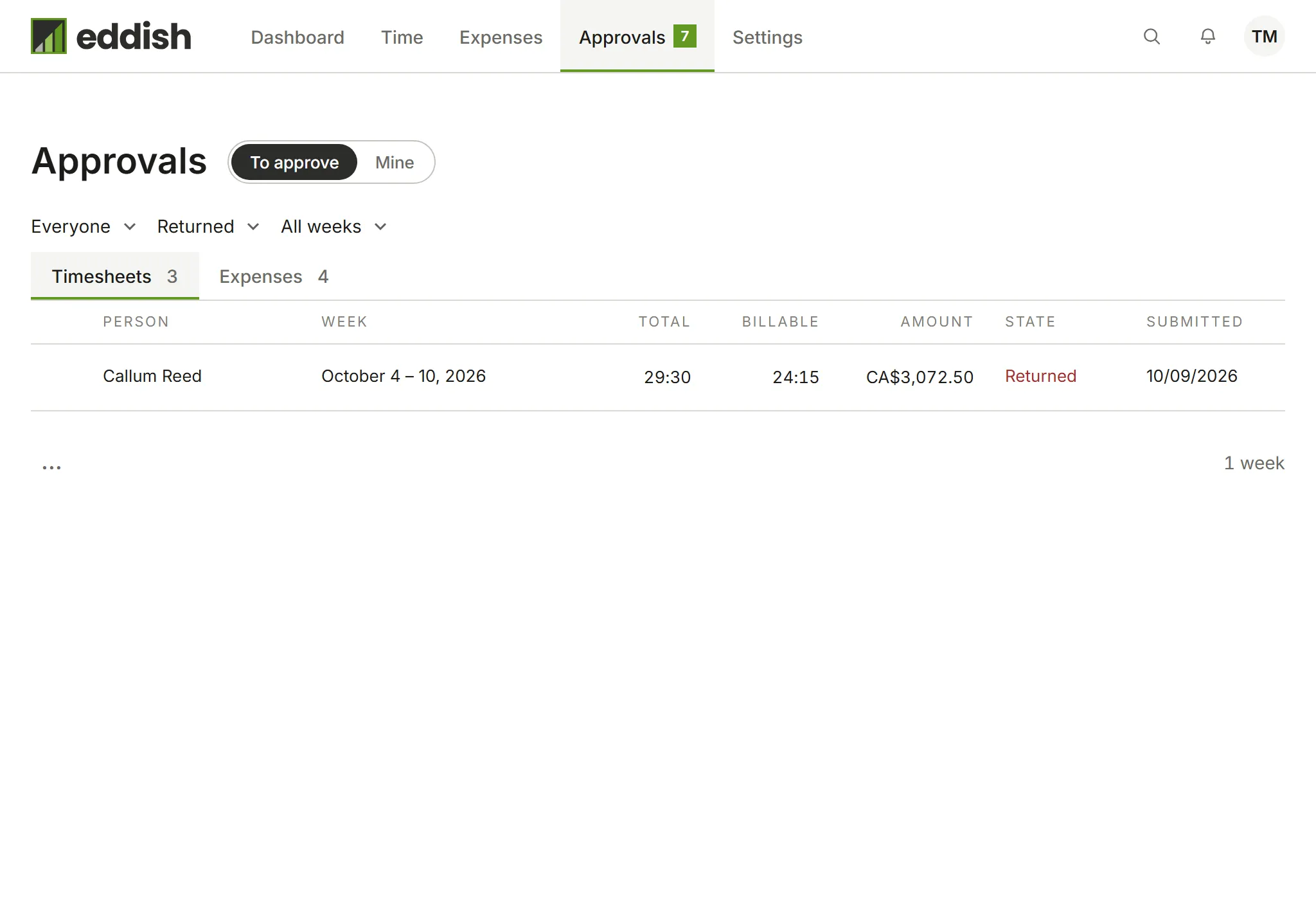Go to Dashboard in the navigation
The image size is (1316, 900).
tap(298, 37)
